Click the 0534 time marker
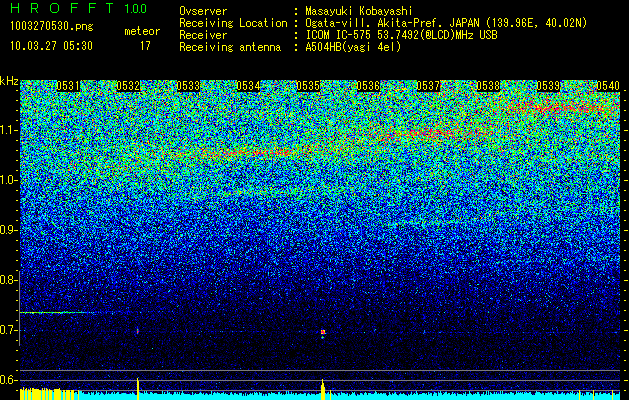This screenshot has width=629, height=400. coord(248,86)
